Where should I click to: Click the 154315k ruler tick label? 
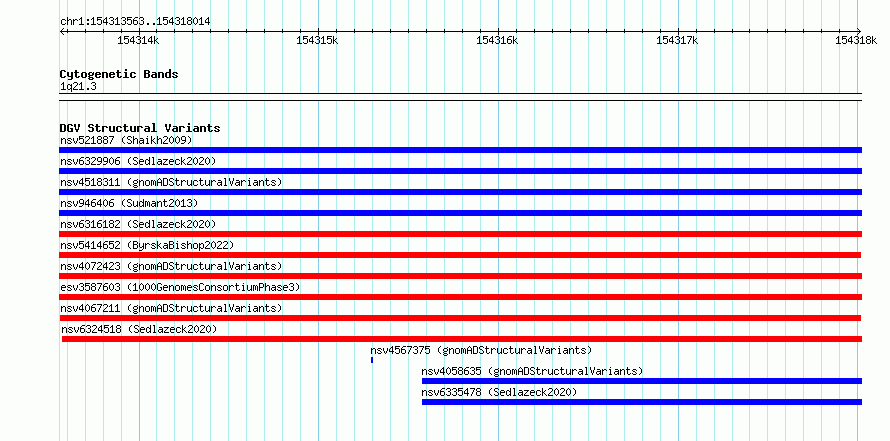pos(317,40)
